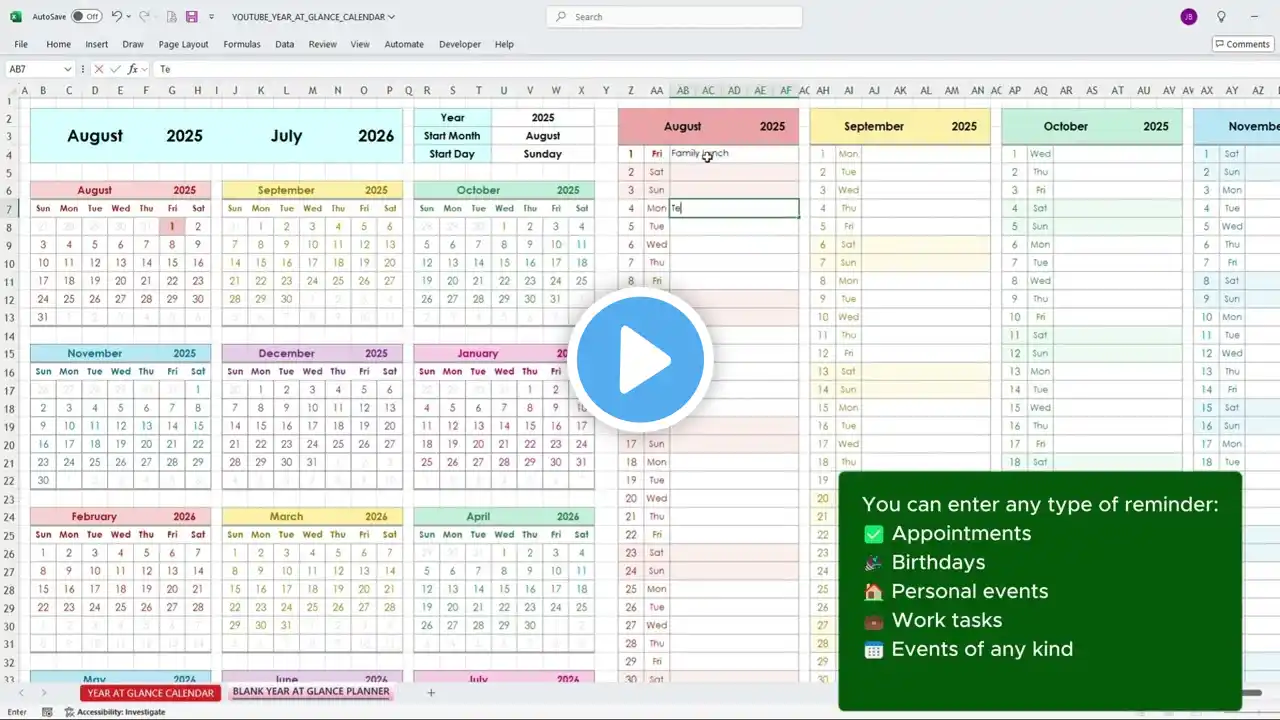Image resolution: width=1280 pixels, height=720 pixels.
Task: Switch to the Formulas tab
Action: pyautogui.click(x=242, y=44)
